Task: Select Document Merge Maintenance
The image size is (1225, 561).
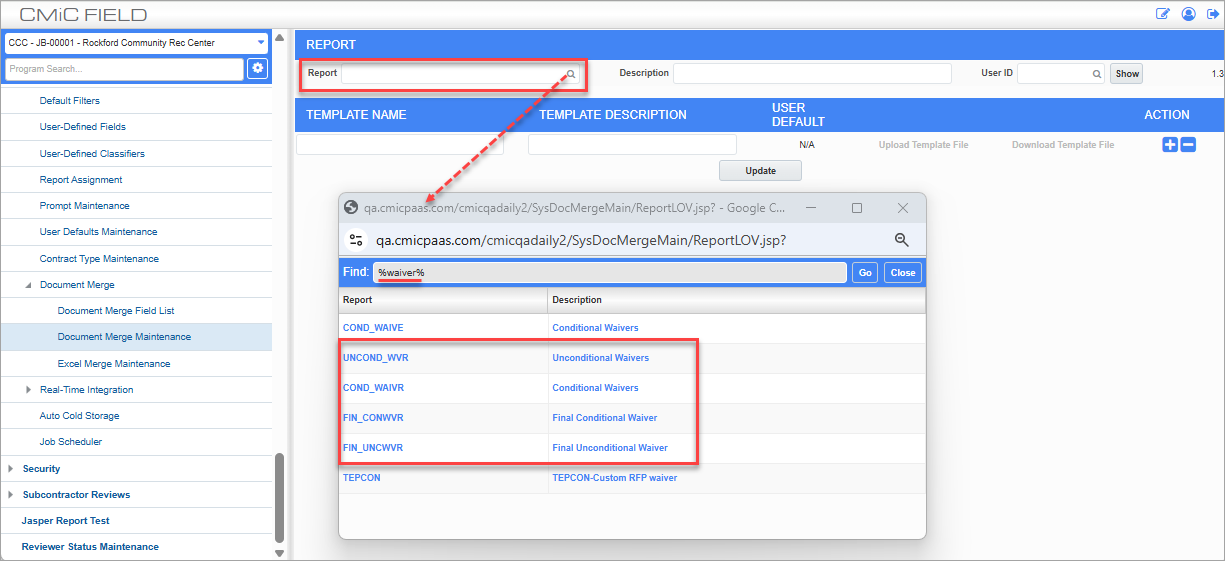Action: tap(124, 337)
